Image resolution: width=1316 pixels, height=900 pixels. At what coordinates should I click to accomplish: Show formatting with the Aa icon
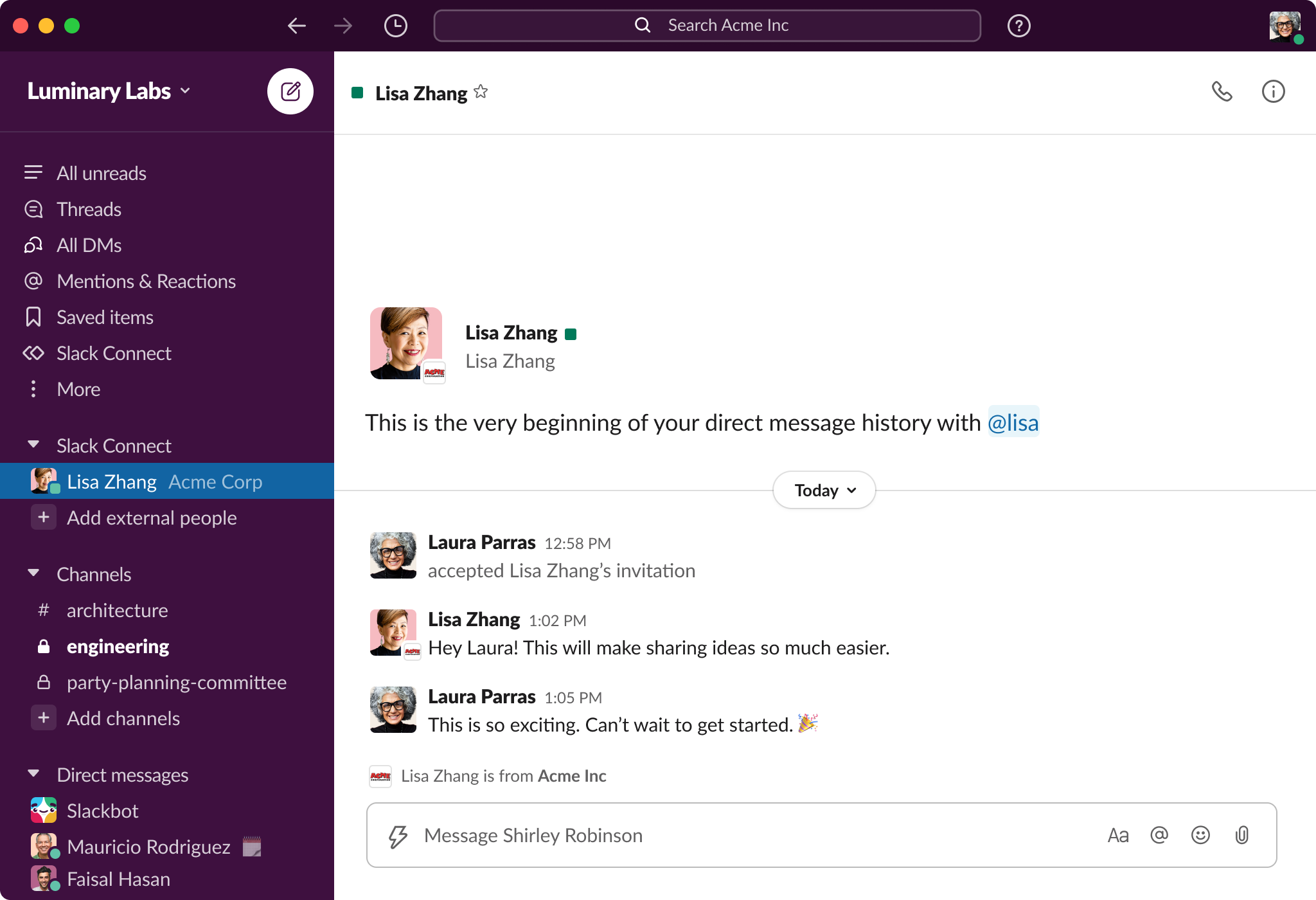coord(1119,835)
